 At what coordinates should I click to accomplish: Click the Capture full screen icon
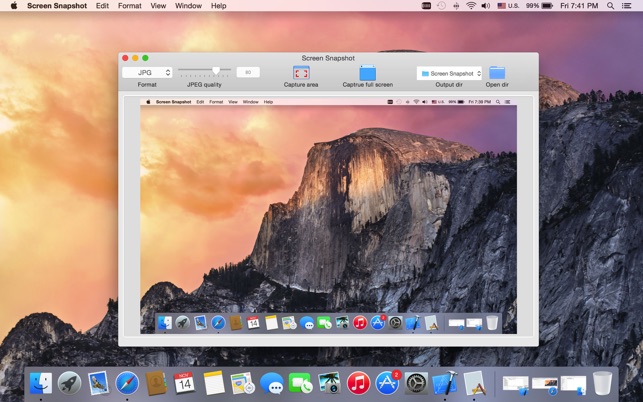(367, 73)
